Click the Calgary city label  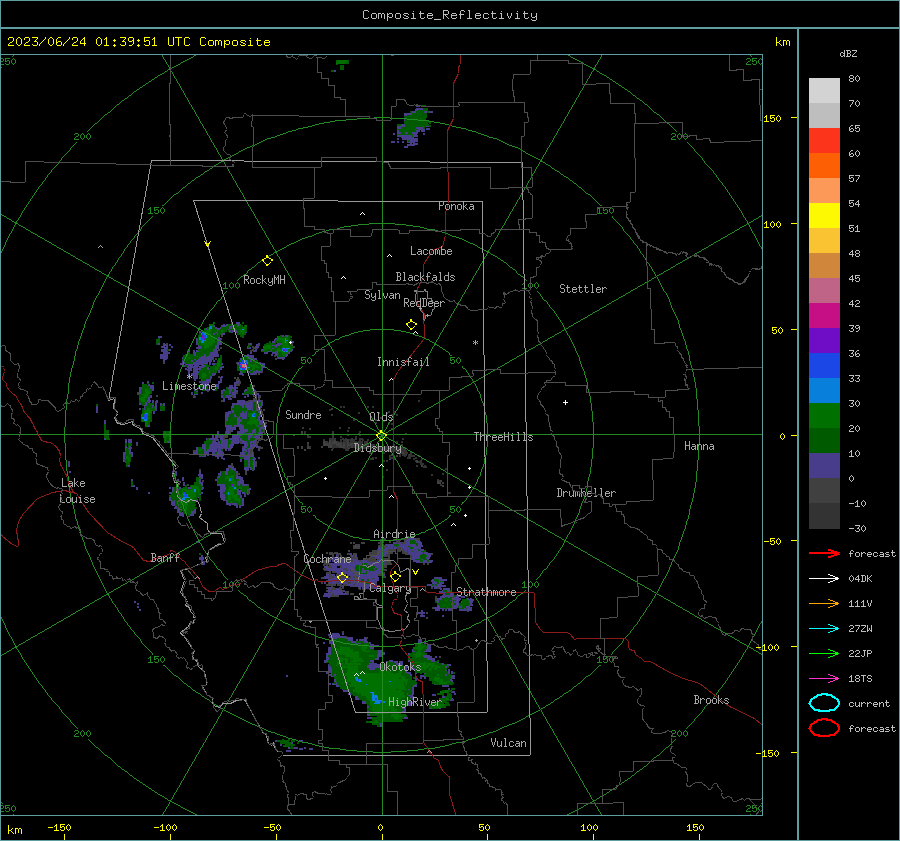[x=390, y=588]
